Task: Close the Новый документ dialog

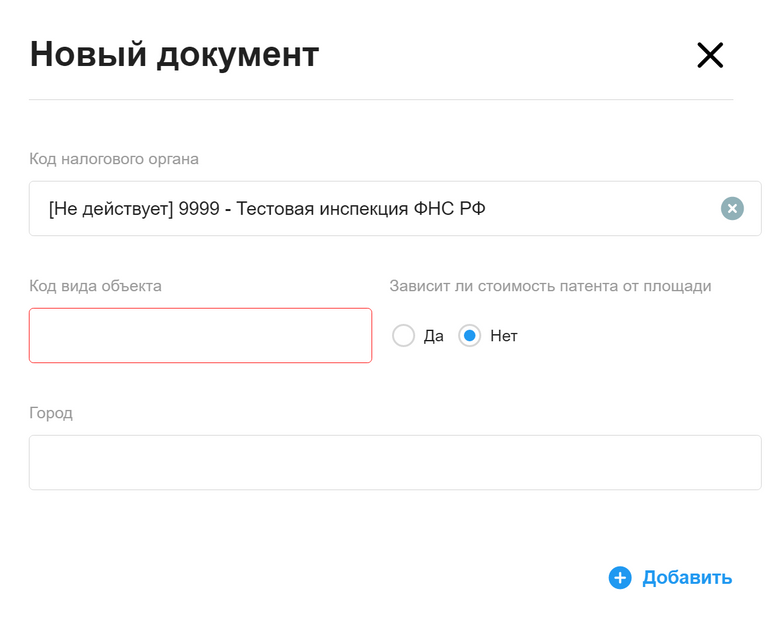Action: click(710, 55)
